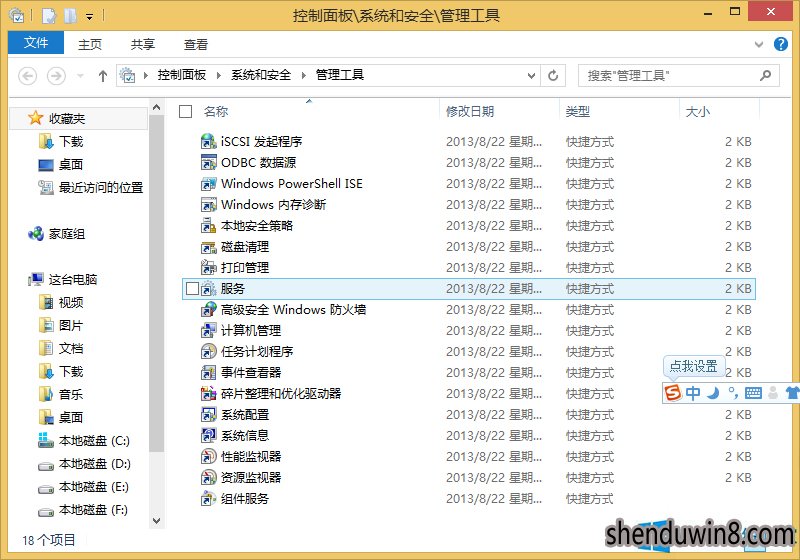Select the Windows PowerShell ISE icon
The height and width of the screenshot is (560, 800).
pos(208,183)
